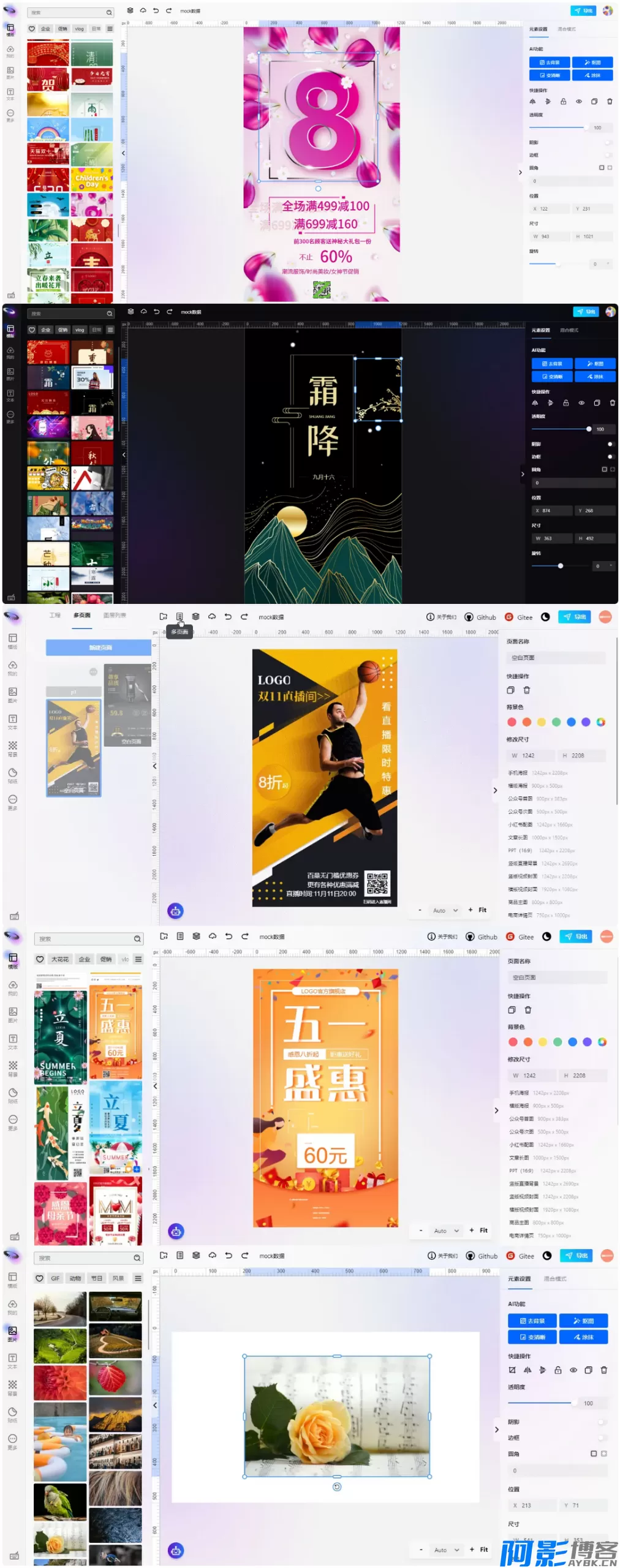Viewport: 620px width, 1568px height.
Task: Toggle the 边框 border switch in the rose photo editor
Action: coord(602,1437)
